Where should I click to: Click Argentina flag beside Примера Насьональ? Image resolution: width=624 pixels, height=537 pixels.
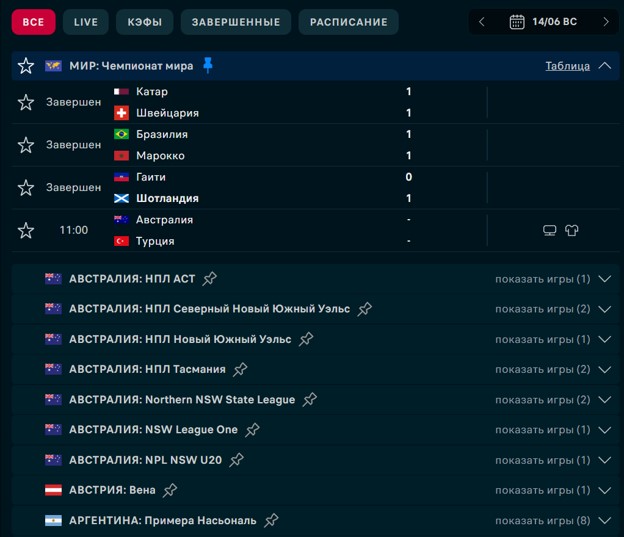pos(53,520)
